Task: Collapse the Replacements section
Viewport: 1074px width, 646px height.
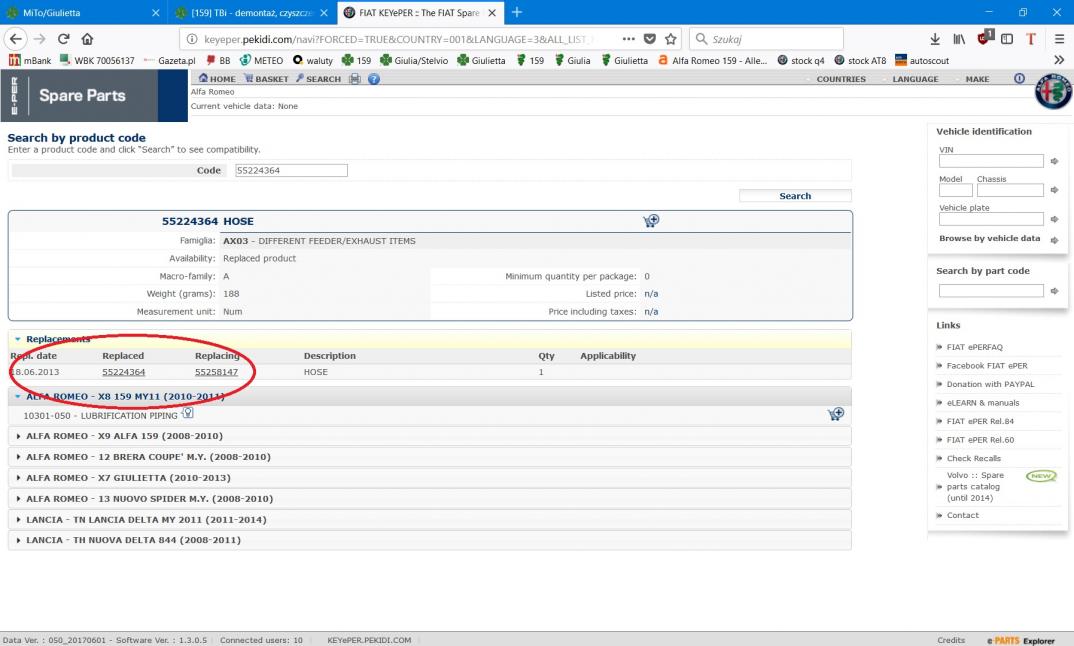Action: tap(18, 339)
